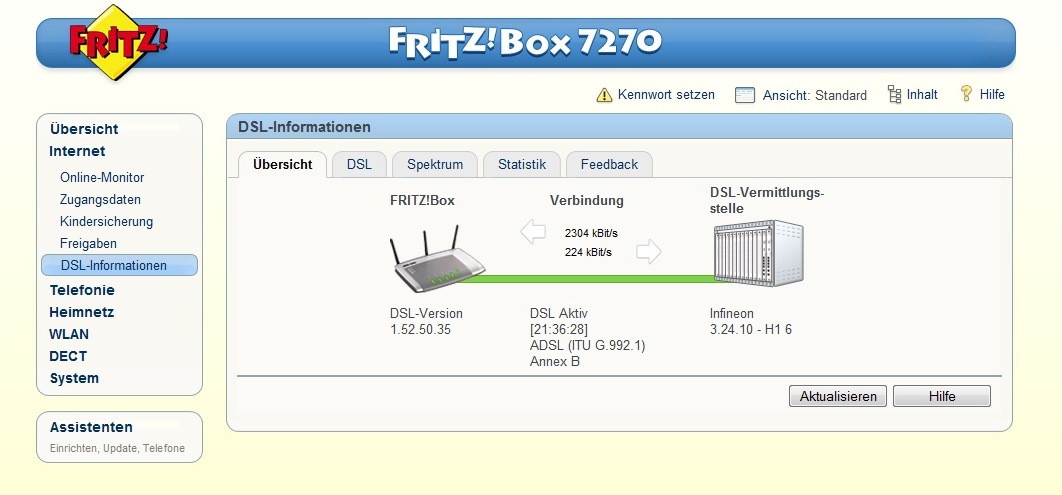Open Übersicht in the sidebar menu

pyautogui.click(x=84, y=129)
